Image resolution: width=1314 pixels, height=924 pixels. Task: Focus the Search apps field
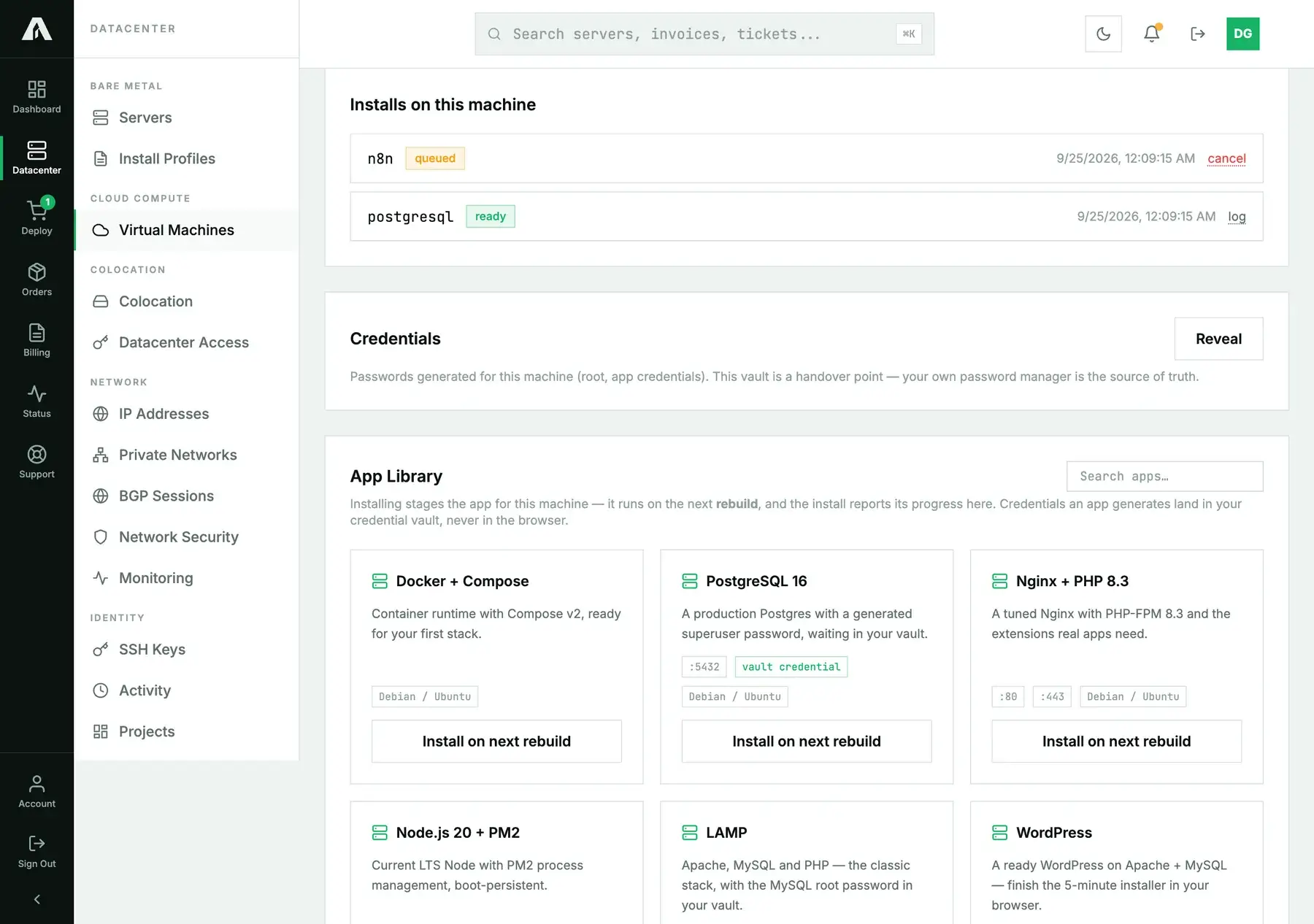(x=1164, y=477)
